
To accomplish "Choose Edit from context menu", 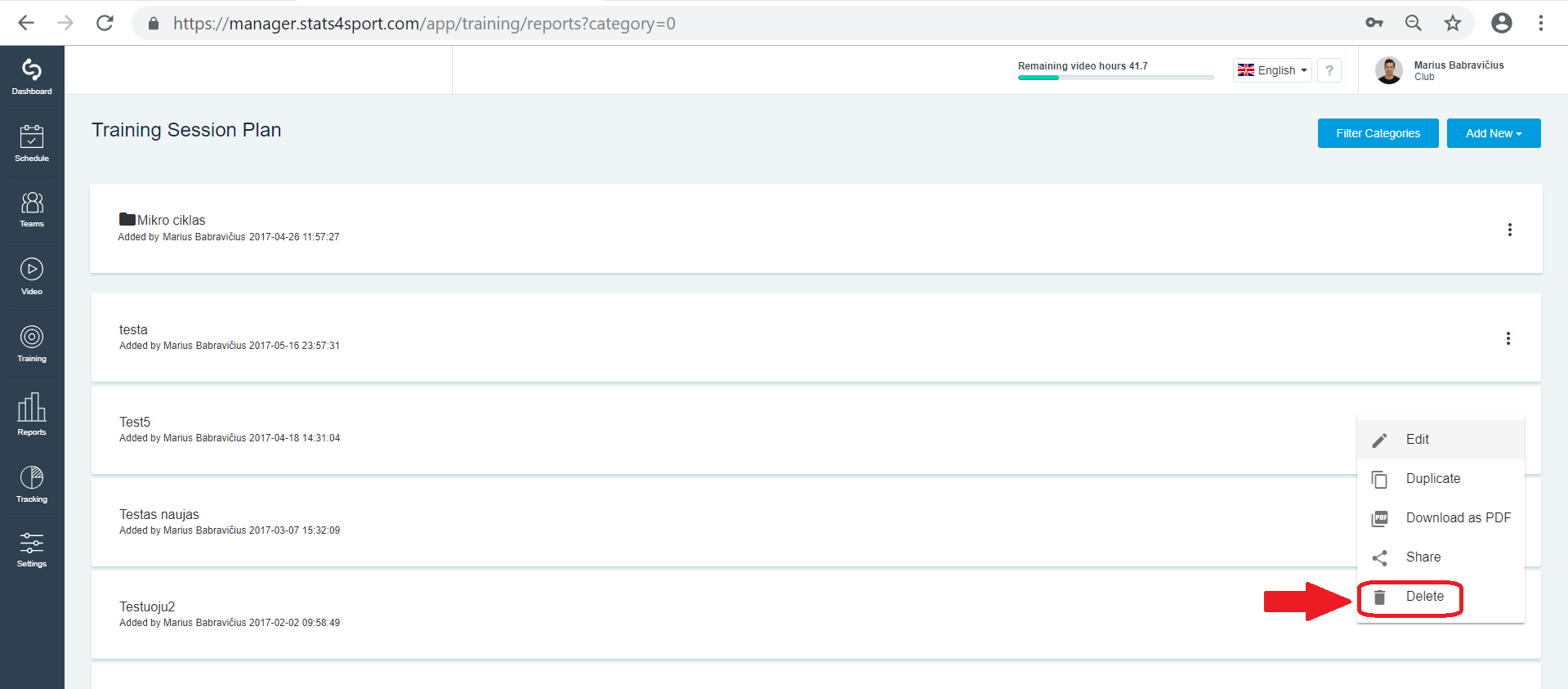I will (x=1441, y=440).
